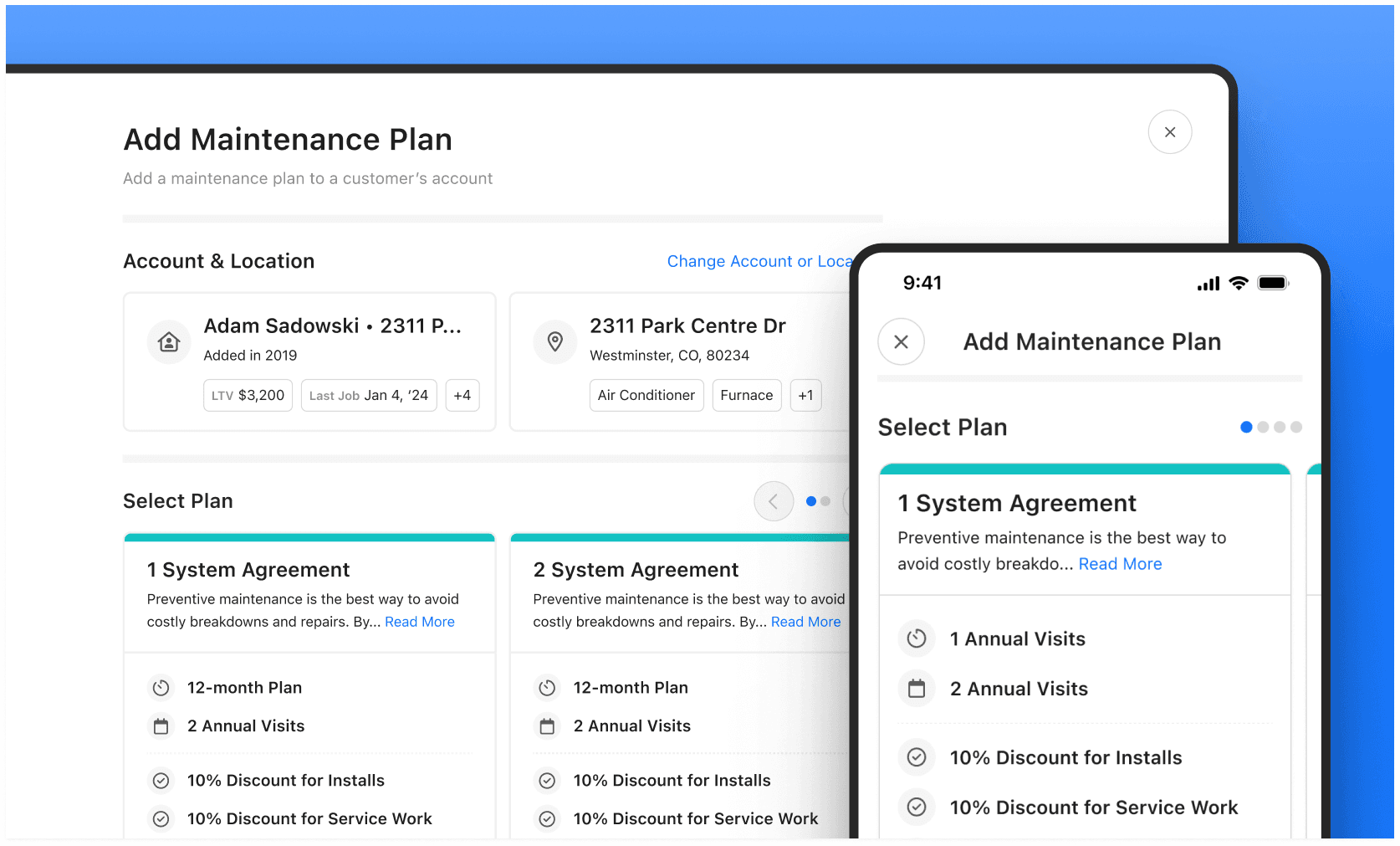Click the Westminster, CO, 80234 address line

pyautogui.click(x=669, y=356)
